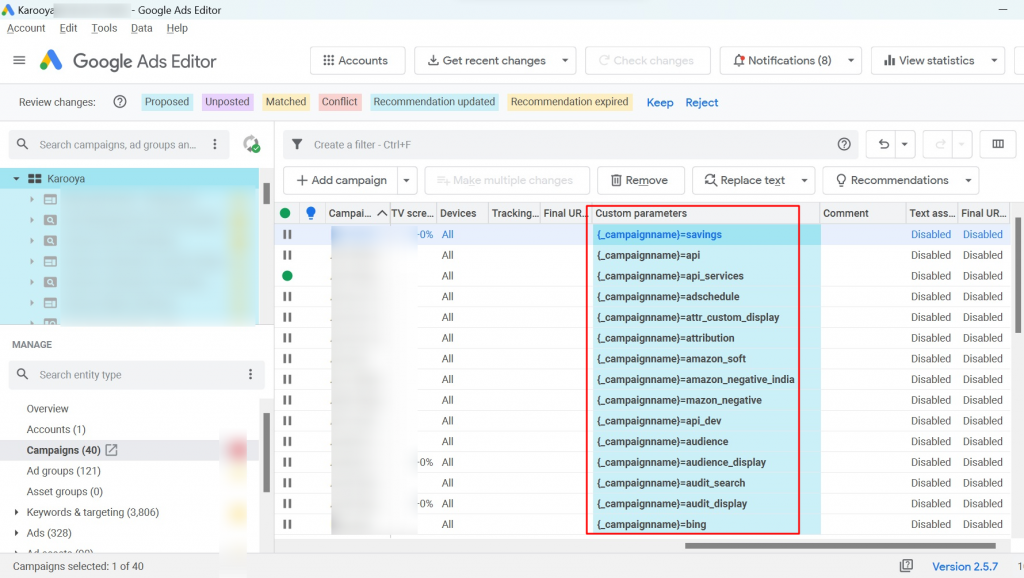Screen dimensions: 1024x578
Task: Sort by the status column header
Action: (x=285, y=213)
